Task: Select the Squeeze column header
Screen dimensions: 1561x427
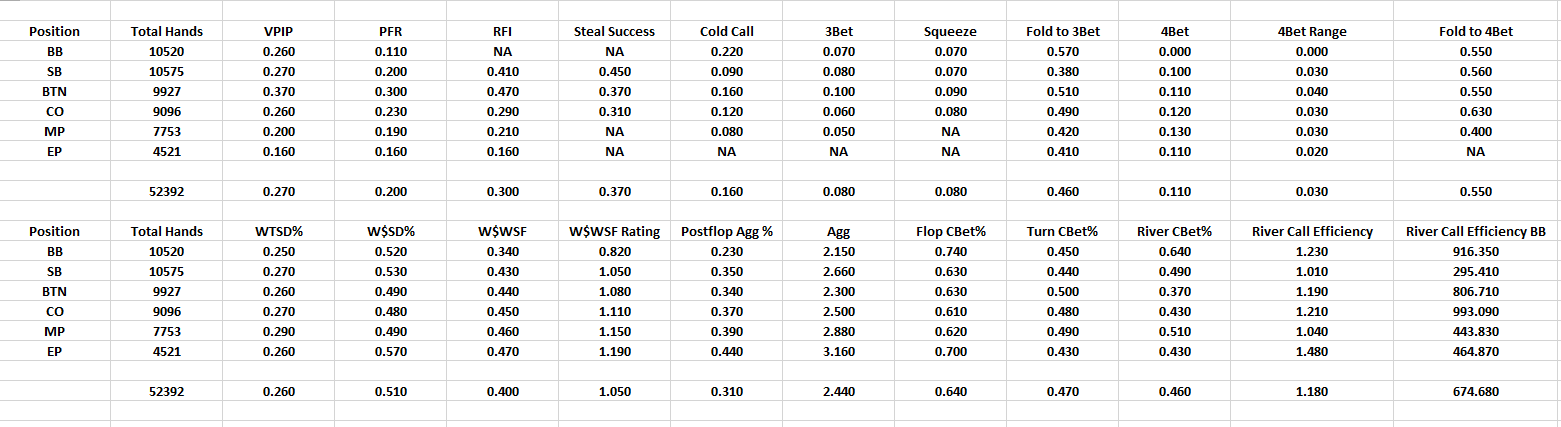Action: 950,31
